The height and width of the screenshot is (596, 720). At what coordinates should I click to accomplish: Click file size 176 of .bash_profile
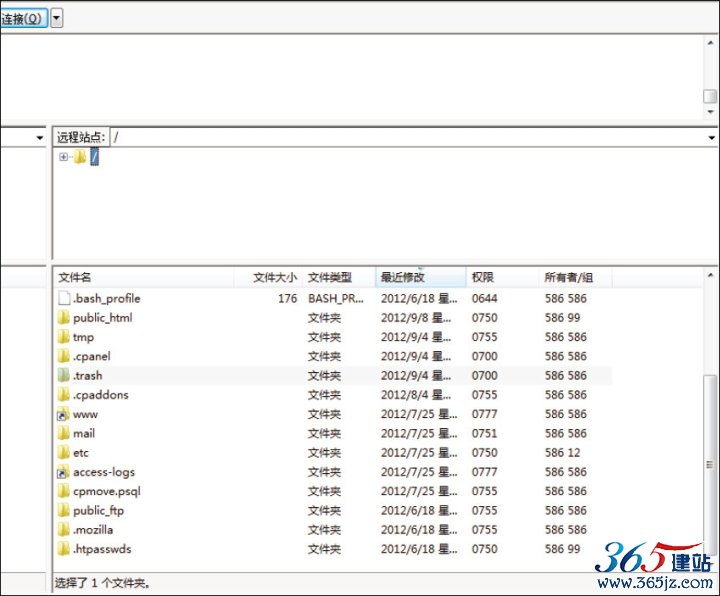287,298
